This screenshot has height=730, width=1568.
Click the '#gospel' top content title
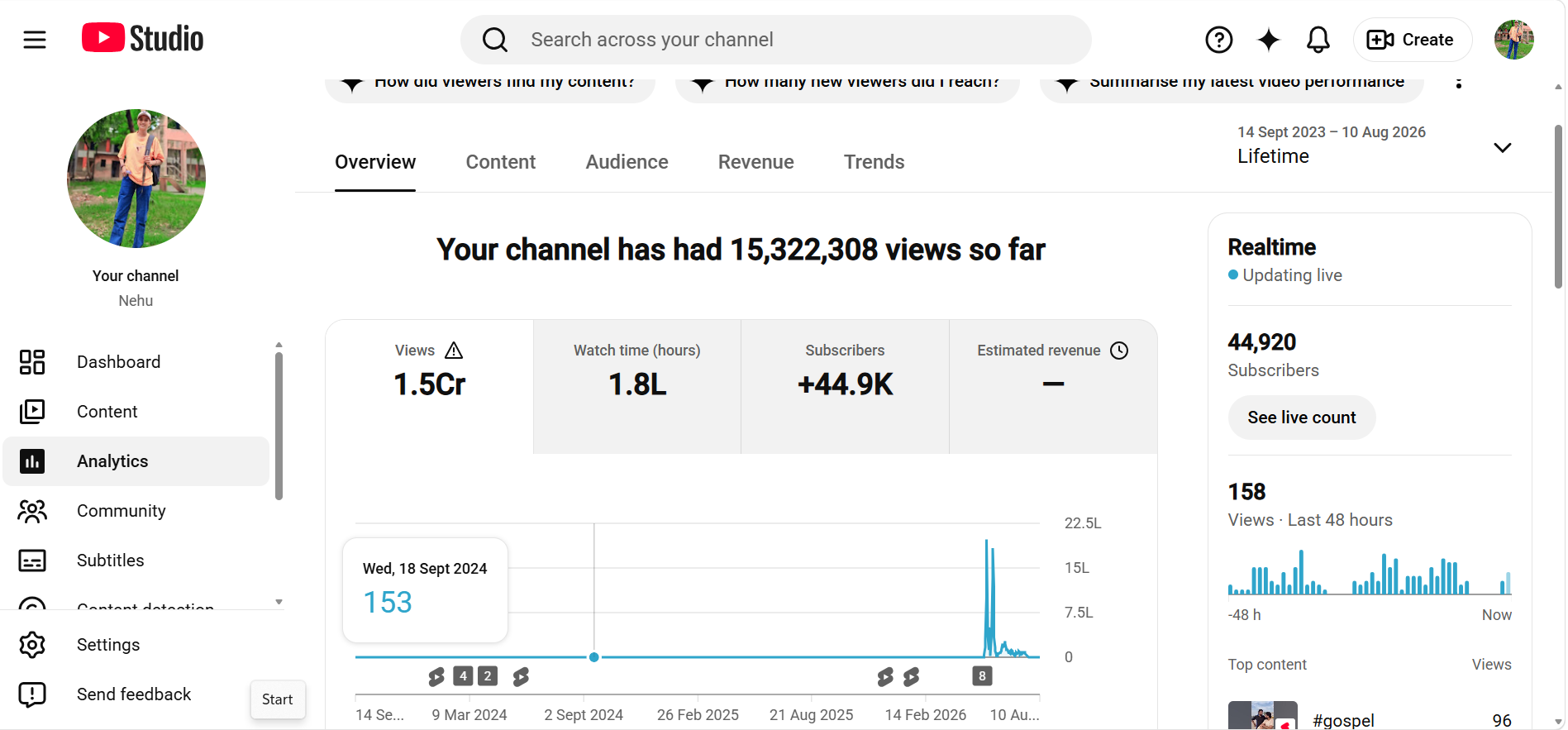1343,720
